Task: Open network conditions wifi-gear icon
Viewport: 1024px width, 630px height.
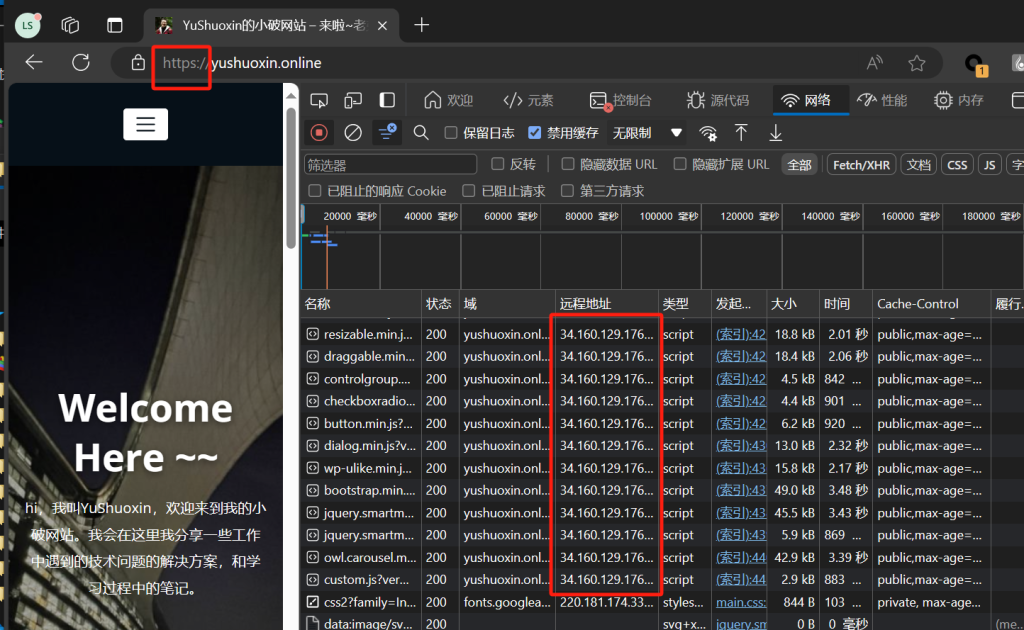Action: [x=708, y=132]
